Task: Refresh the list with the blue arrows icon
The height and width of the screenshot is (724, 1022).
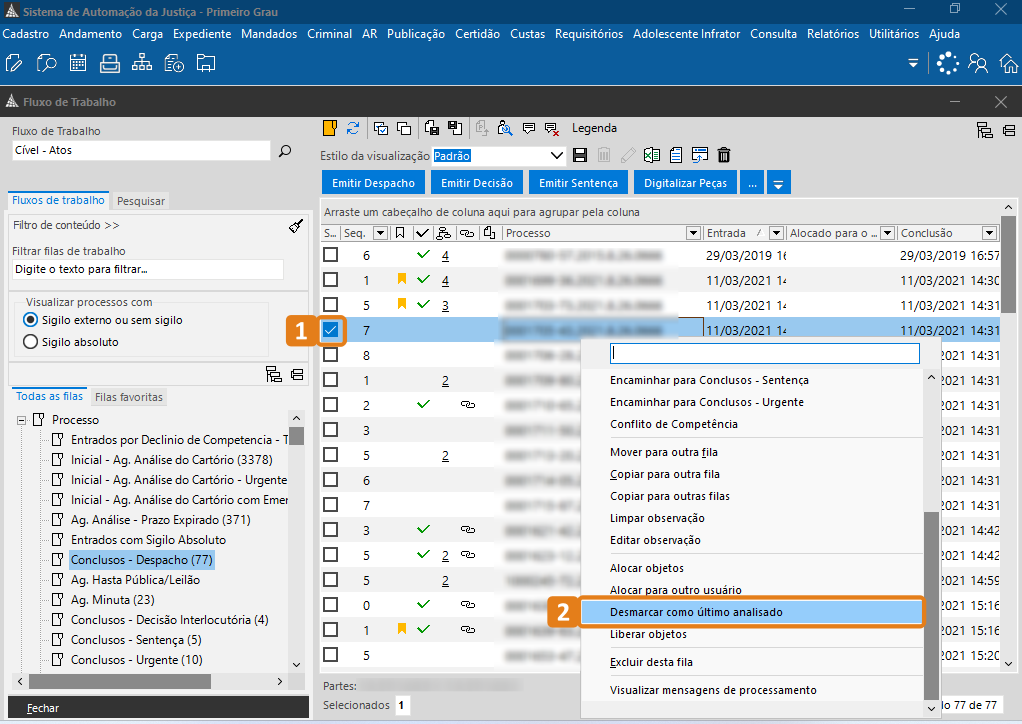Action: (353, 128)
